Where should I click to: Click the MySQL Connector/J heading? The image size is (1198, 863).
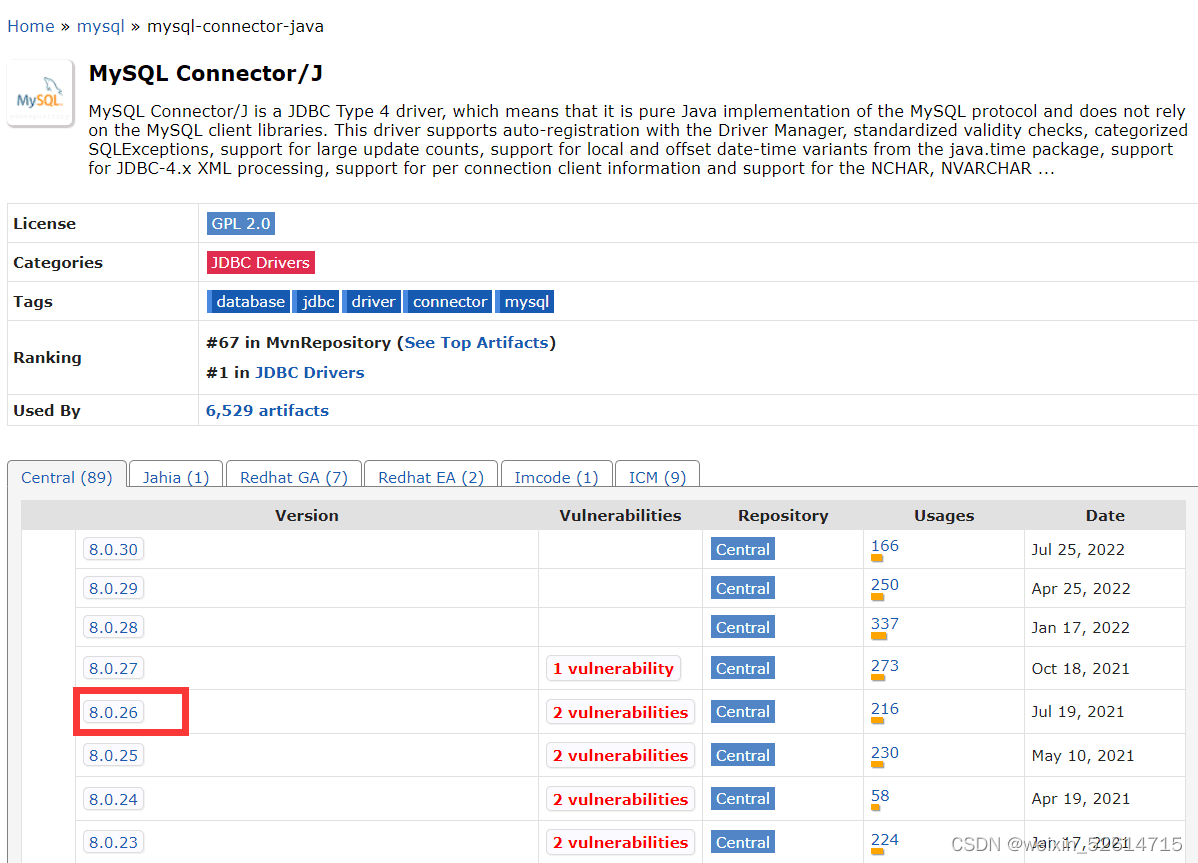pos(206,73)
